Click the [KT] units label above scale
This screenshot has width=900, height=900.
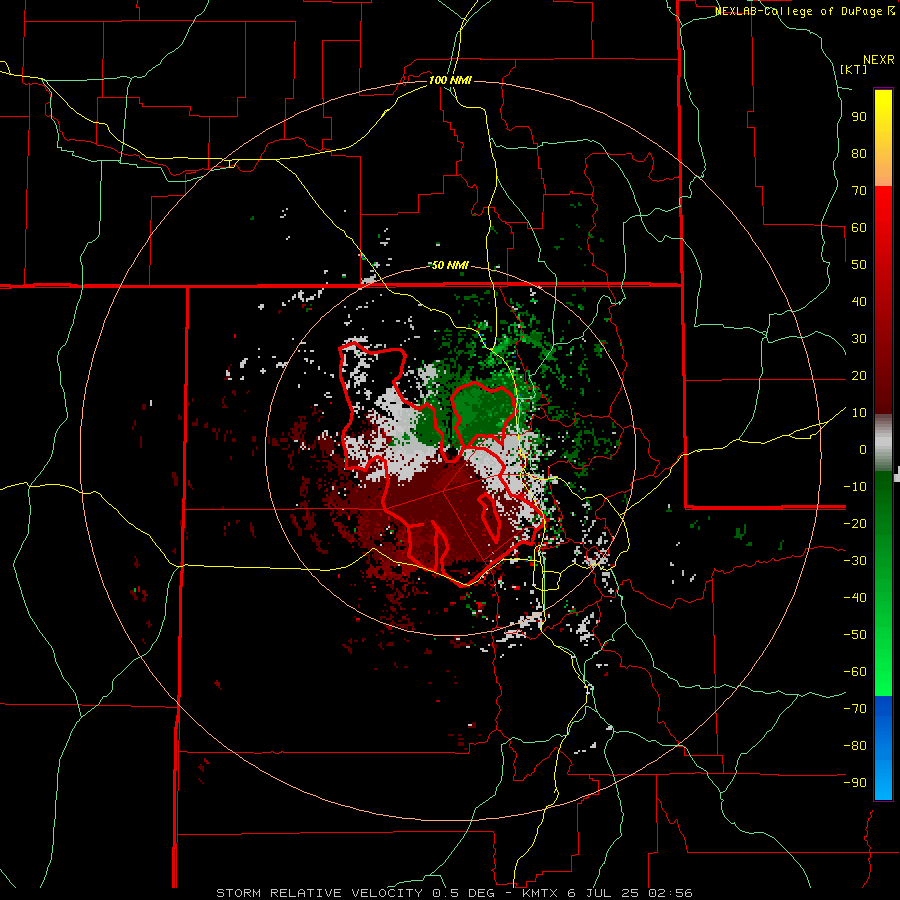(854, 69)
